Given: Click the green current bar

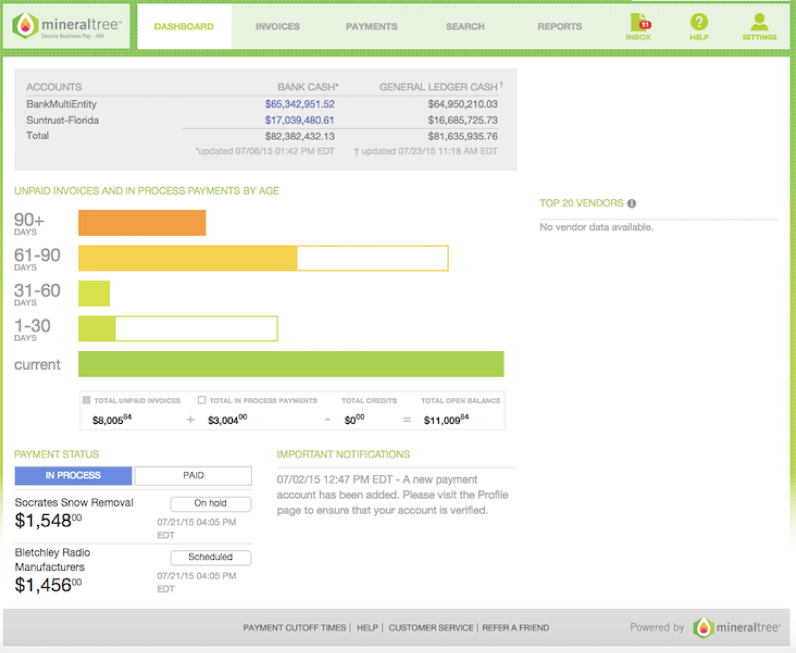Looking at the screenshot, I should point(291,364).
